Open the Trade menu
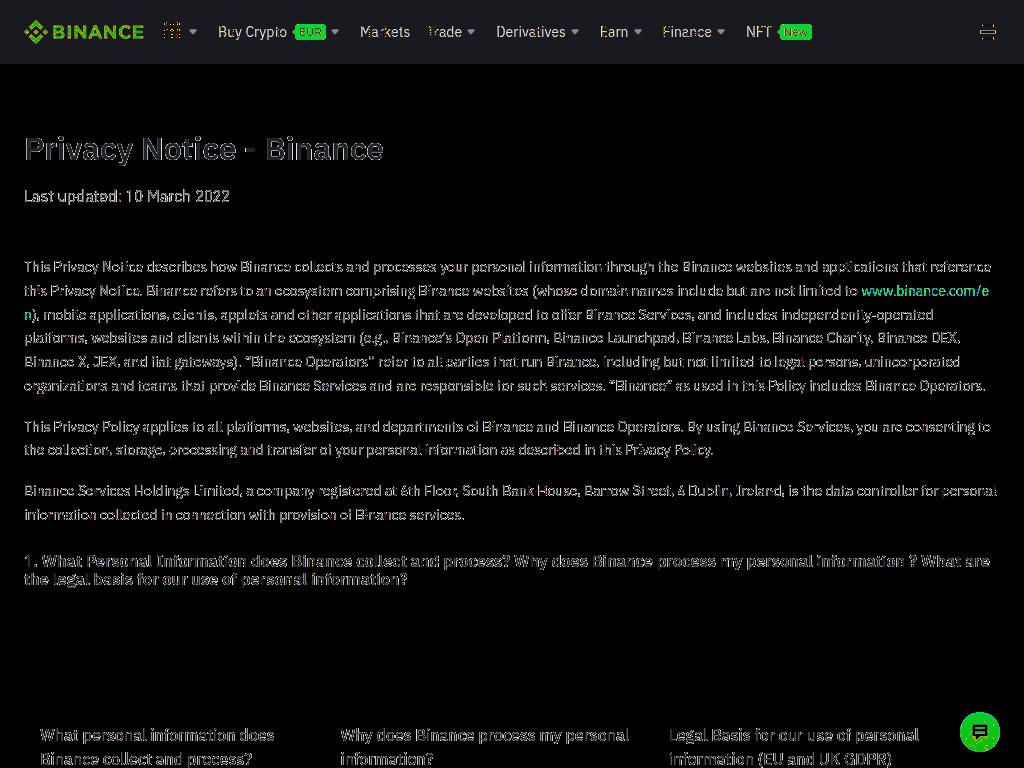 tap(444, 31)
